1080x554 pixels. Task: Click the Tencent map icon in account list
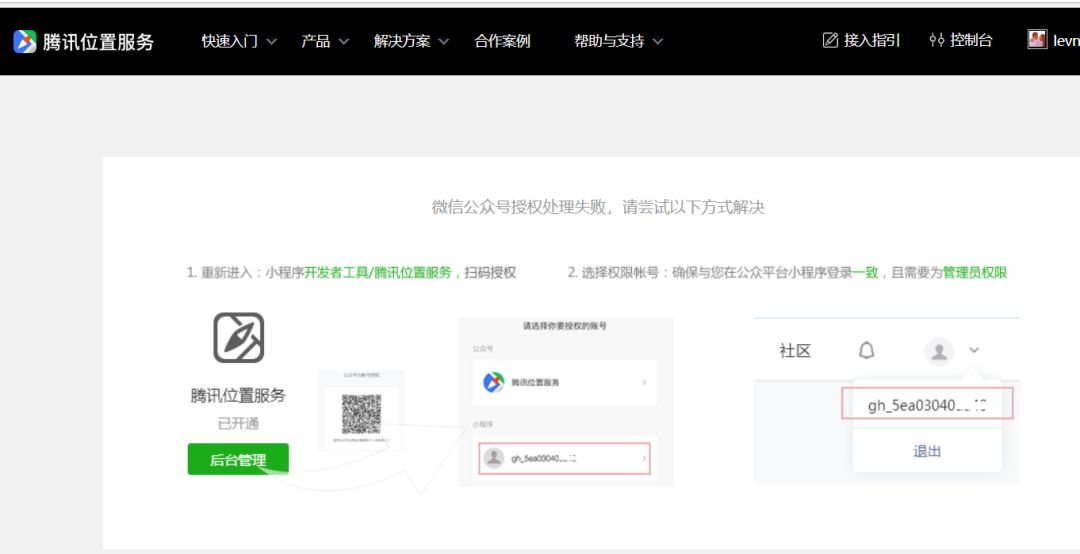point(494,382)
